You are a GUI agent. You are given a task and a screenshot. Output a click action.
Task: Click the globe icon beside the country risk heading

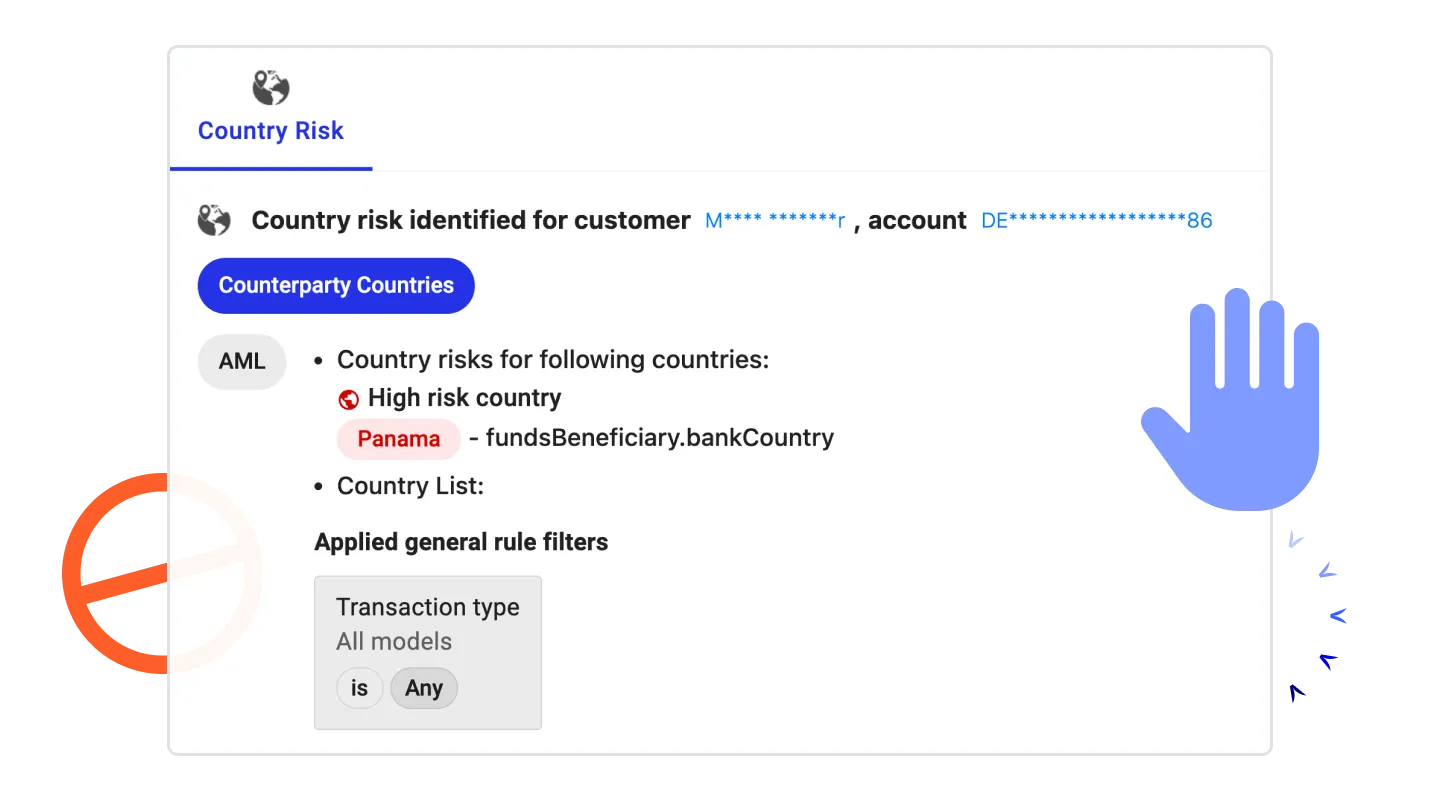[214, 220]
